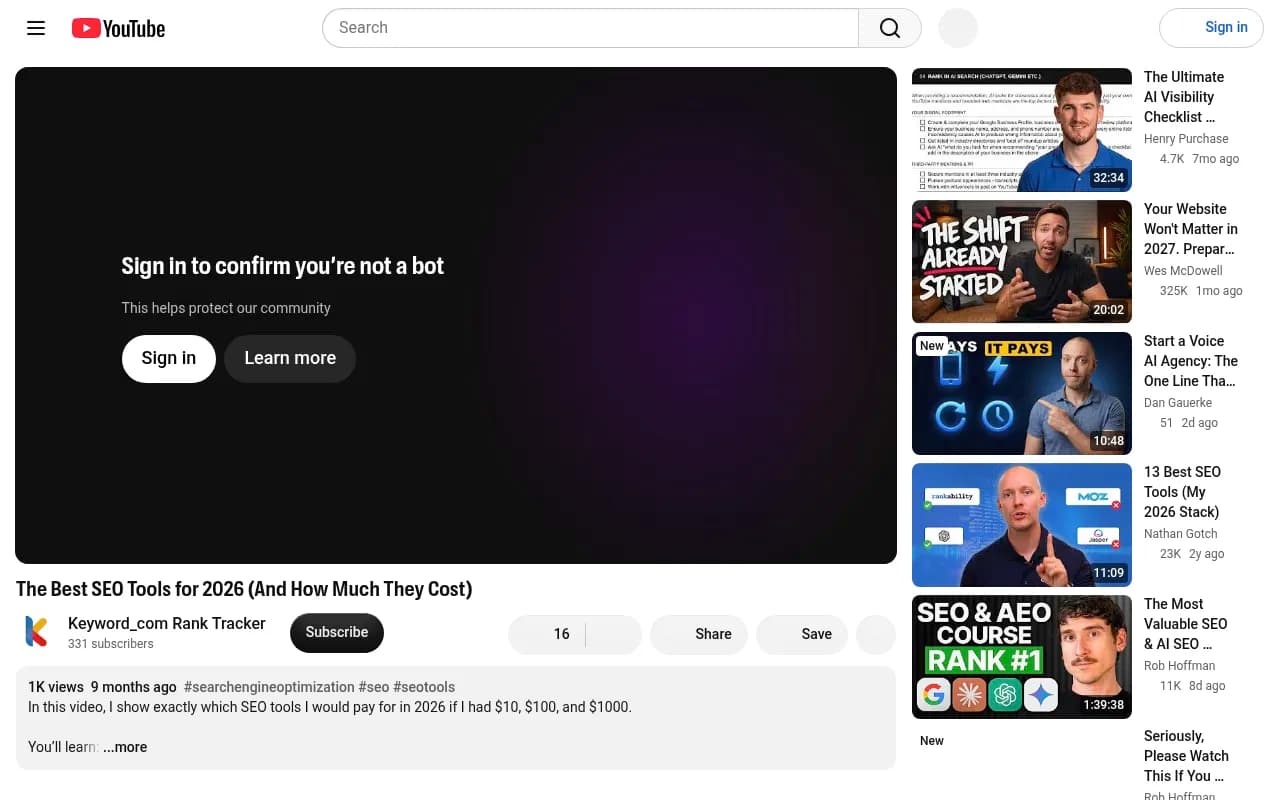
Task: Click title 'Seriously, Please Watch This If You'
Action: click(x=1187, y=756)
